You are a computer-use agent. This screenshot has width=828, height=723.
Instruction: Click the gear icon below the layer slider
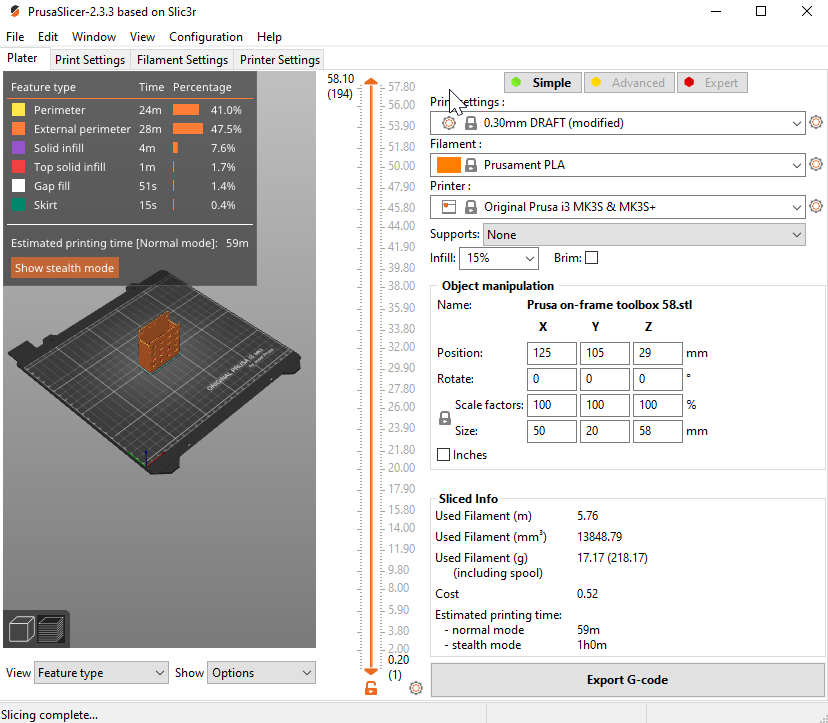coord(416,688)
